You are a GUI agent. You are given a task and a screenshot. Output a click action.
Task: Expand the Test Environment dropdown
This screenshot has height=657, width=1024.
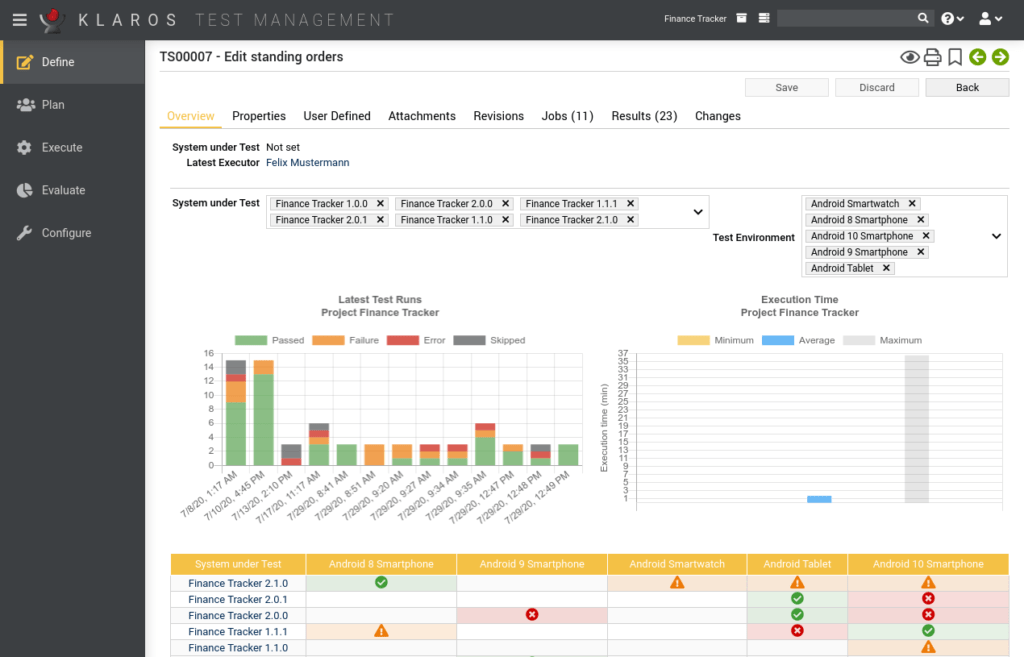994,236
